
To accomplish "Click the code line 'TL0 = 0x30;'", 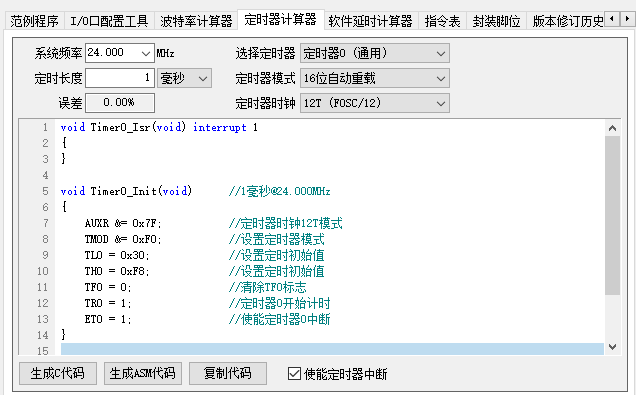I will [117, 255].
